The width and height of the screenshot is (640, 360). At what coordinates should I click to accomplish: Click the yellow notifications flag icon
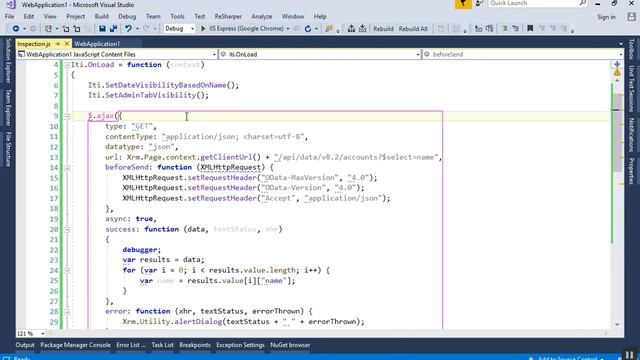pyautogui.click(x=463, y=4)
